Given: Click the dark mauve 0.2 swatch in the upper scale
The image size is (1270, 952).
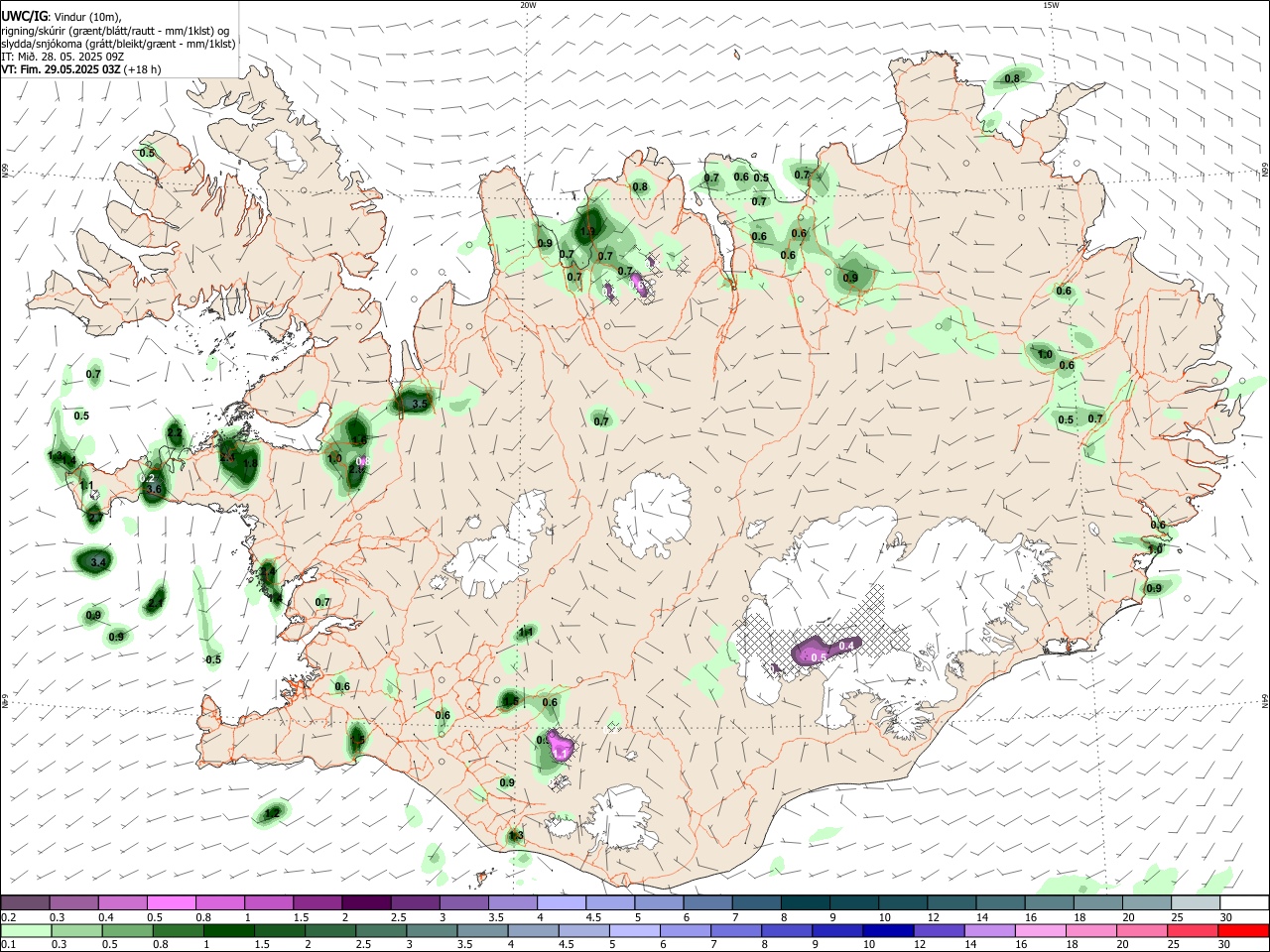Looking at the screenshot, I should point(25,902).
